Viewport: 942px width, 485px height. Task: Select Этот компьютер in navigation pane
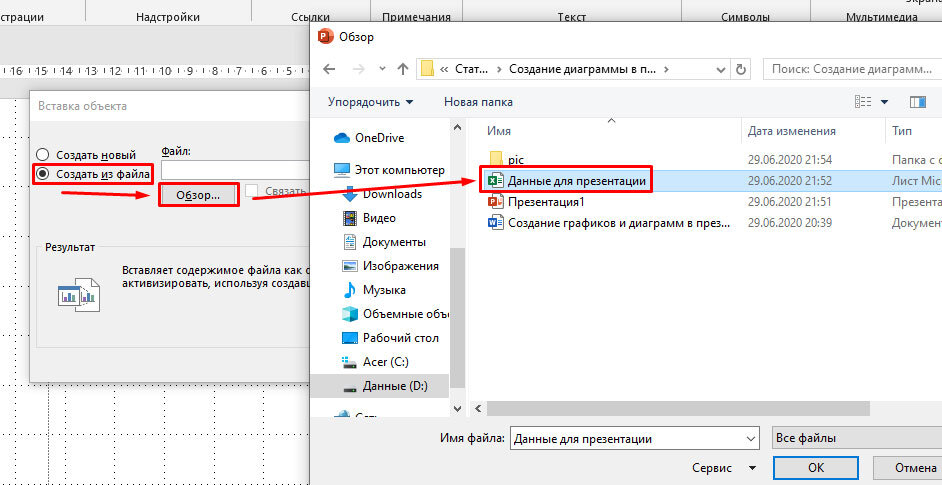400,170
